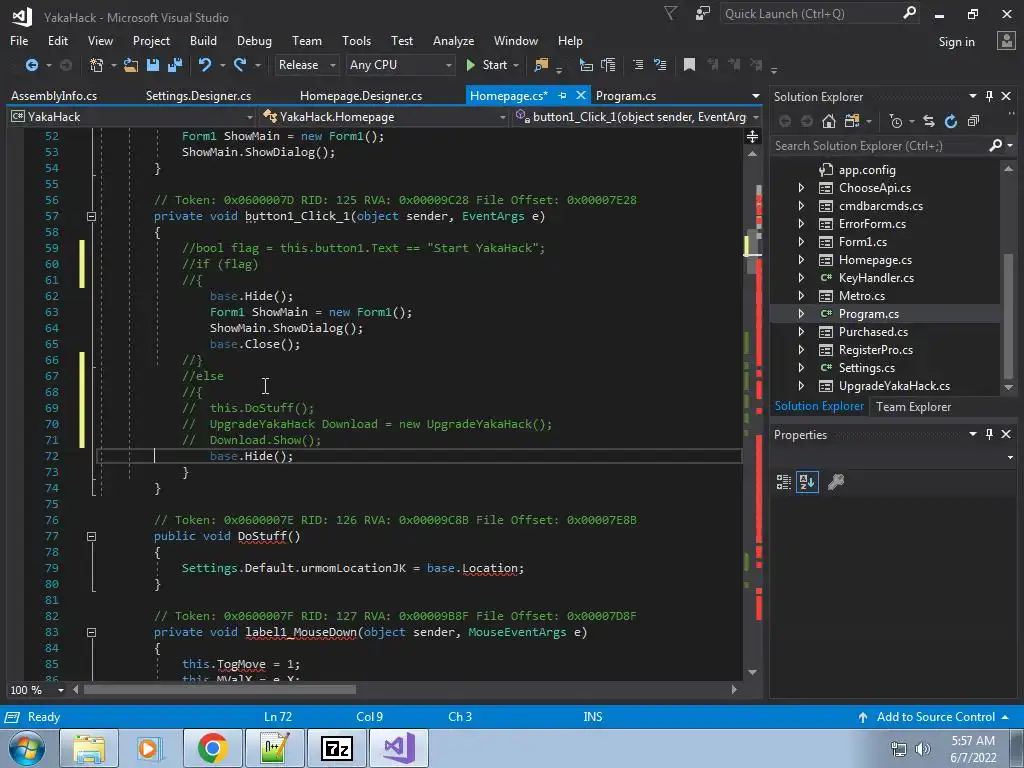Viewport: 1024px width, 768px height.
Task: Click the Property Pages wrench icon
Action: tap(836, 482)
